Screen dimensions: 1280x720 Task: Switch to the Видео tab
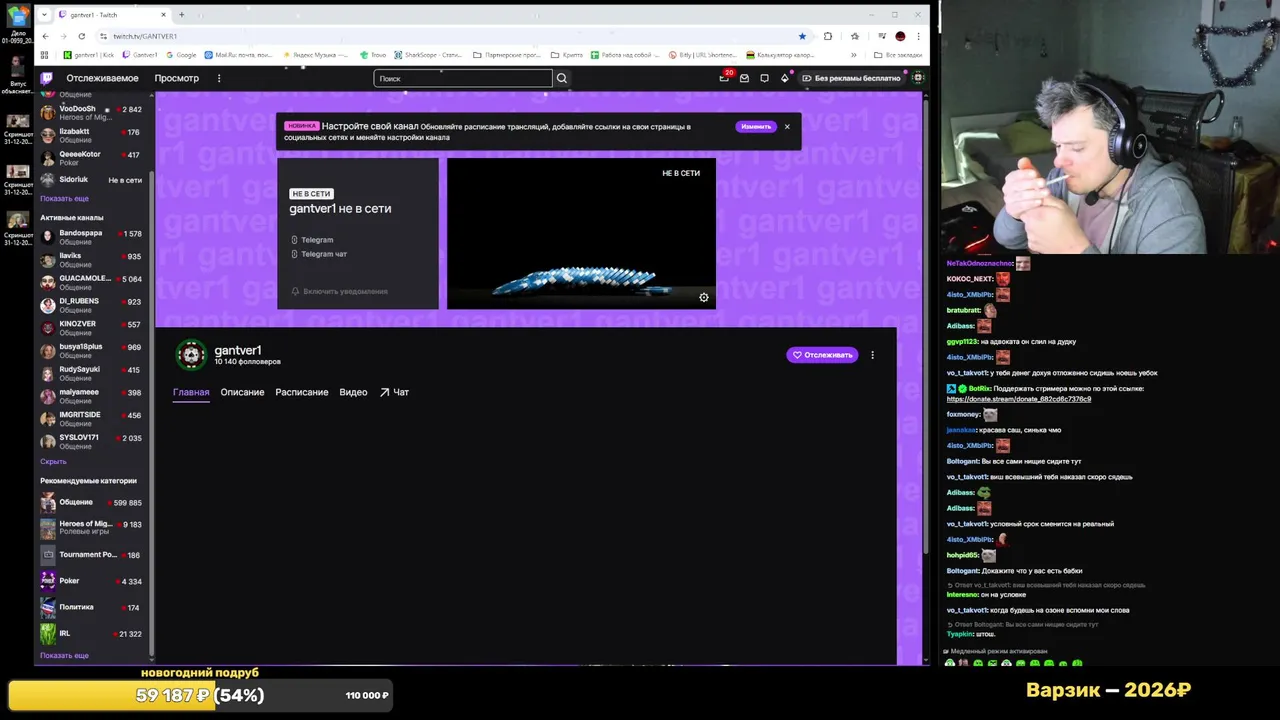point(353,392)
